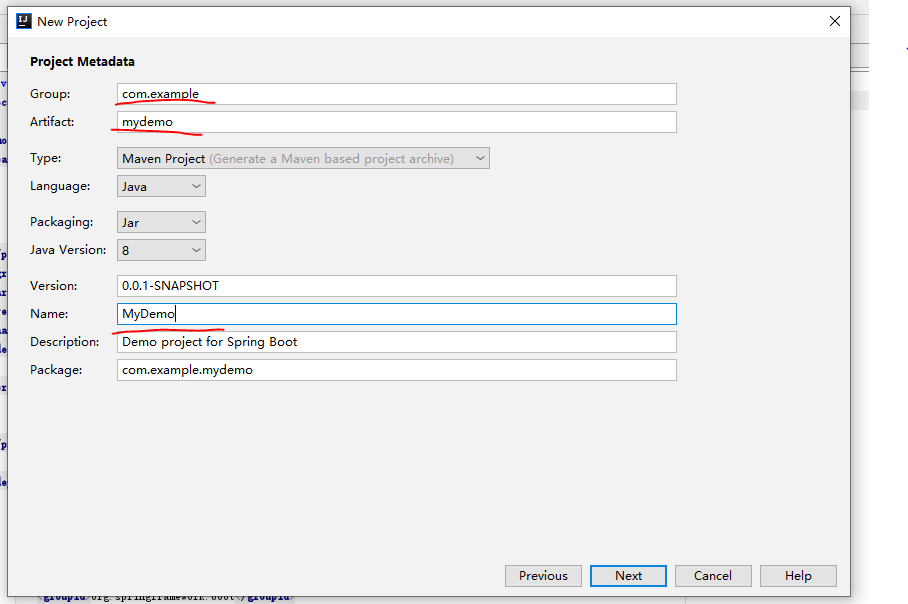The image size is (908, 604).
Task: Change the Java Version dropdown set to 8
Action: click(161, 250)
